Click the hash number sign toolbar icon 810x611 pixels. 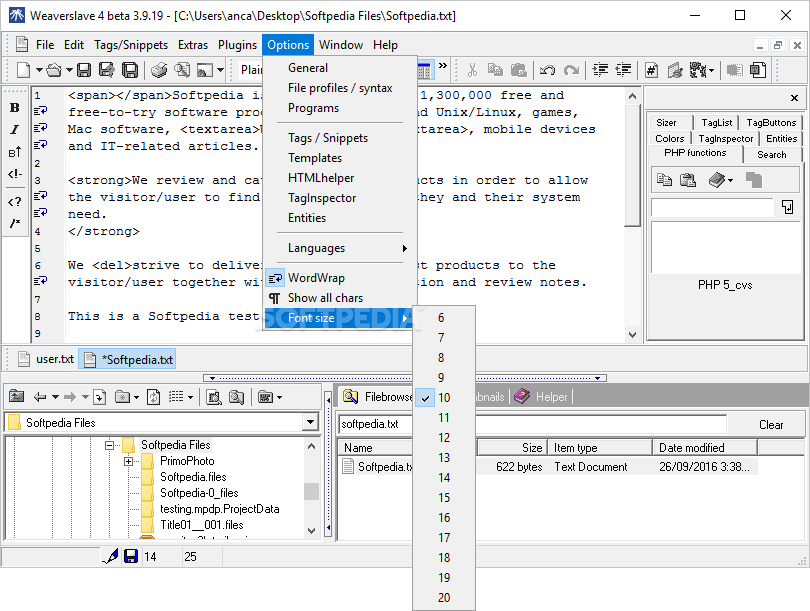(x=651, y=70)
